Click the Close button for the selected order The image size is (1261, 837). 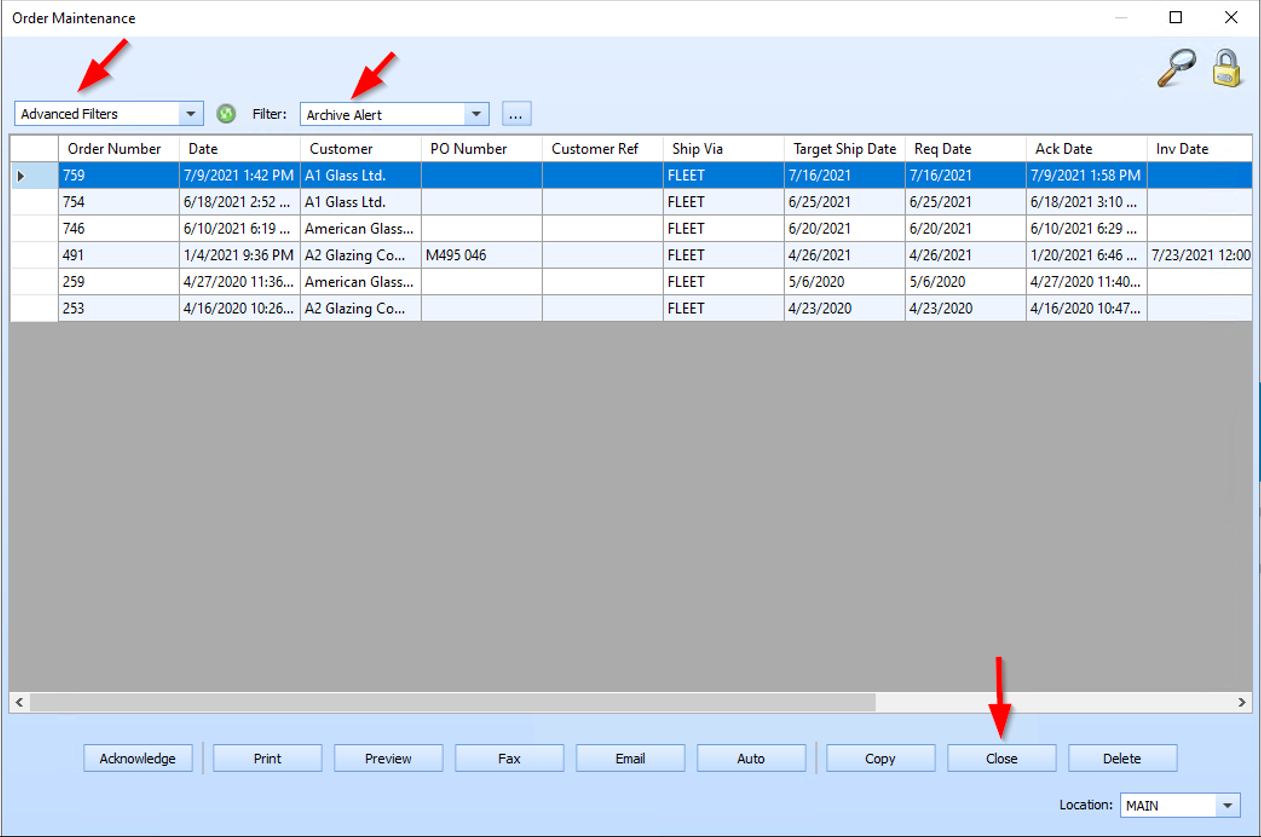pyautogui.click(x=1001, y=758)
